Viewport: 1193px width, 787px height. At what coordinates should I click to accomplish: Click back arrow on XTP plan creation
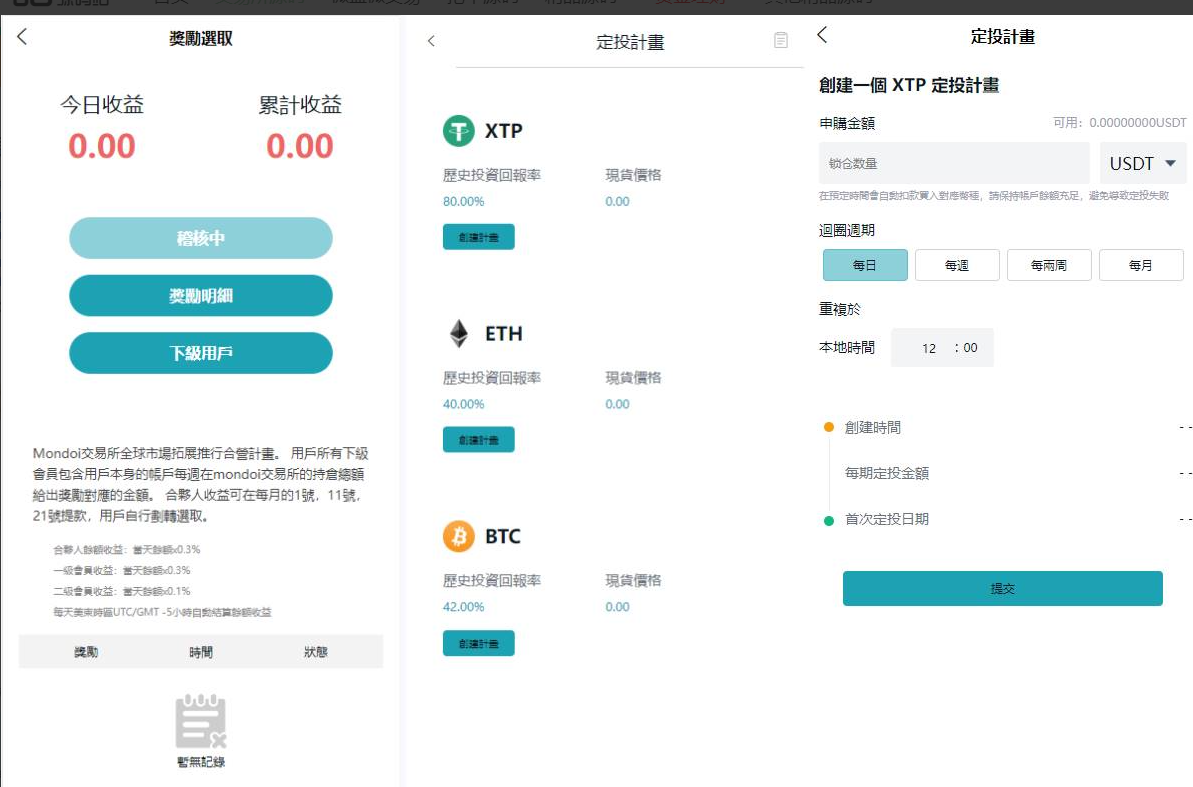click(x=822, y=35)
